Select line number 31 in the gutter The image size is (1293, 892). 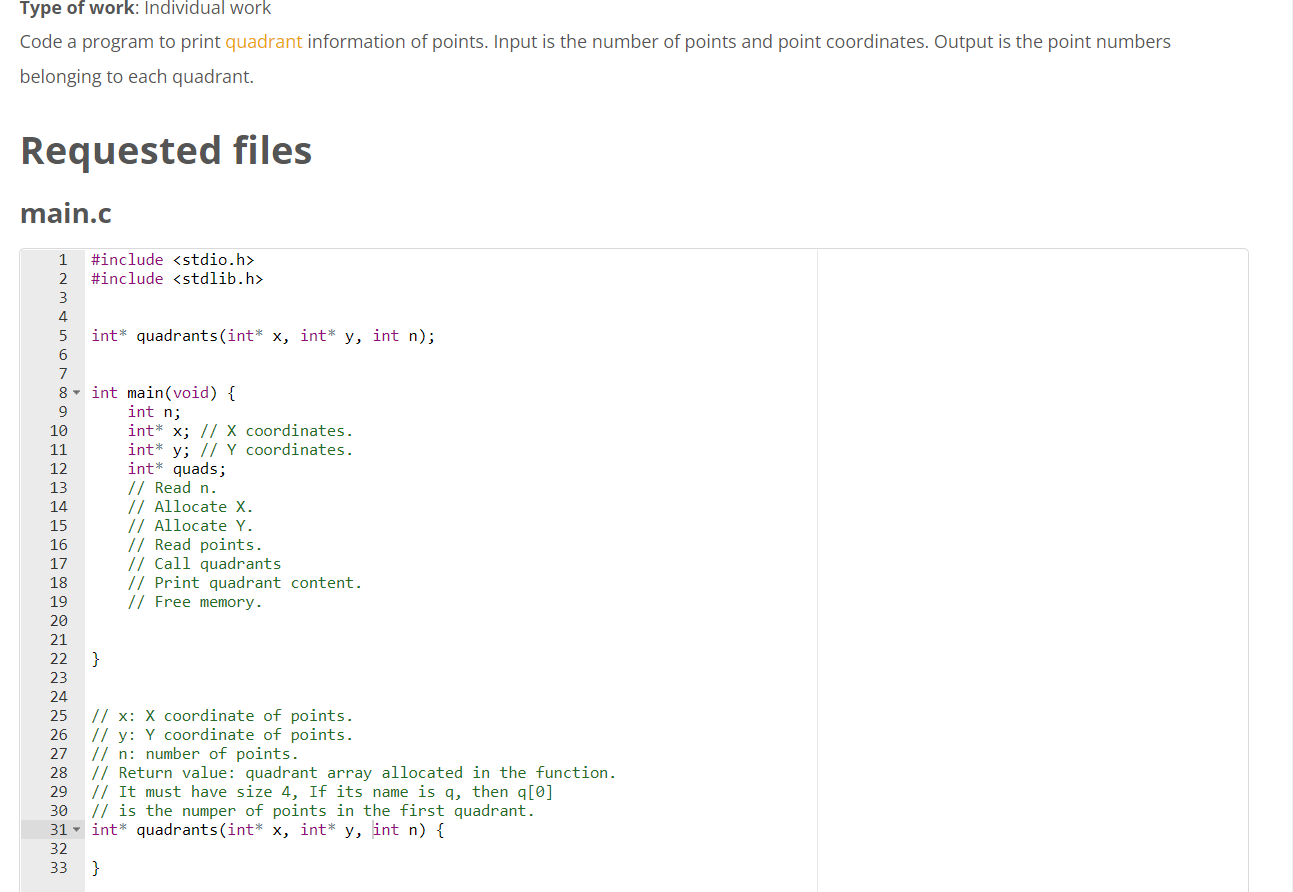click(x=58, y=829)
